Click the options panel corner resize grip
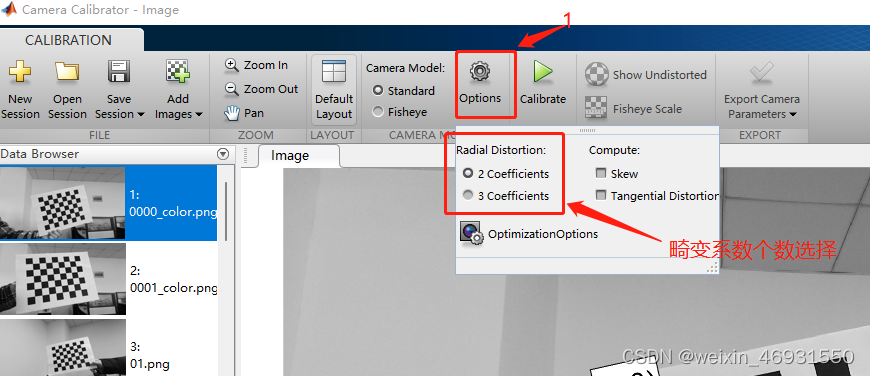This screenshot has width=870, height=376. pos(712,268)
